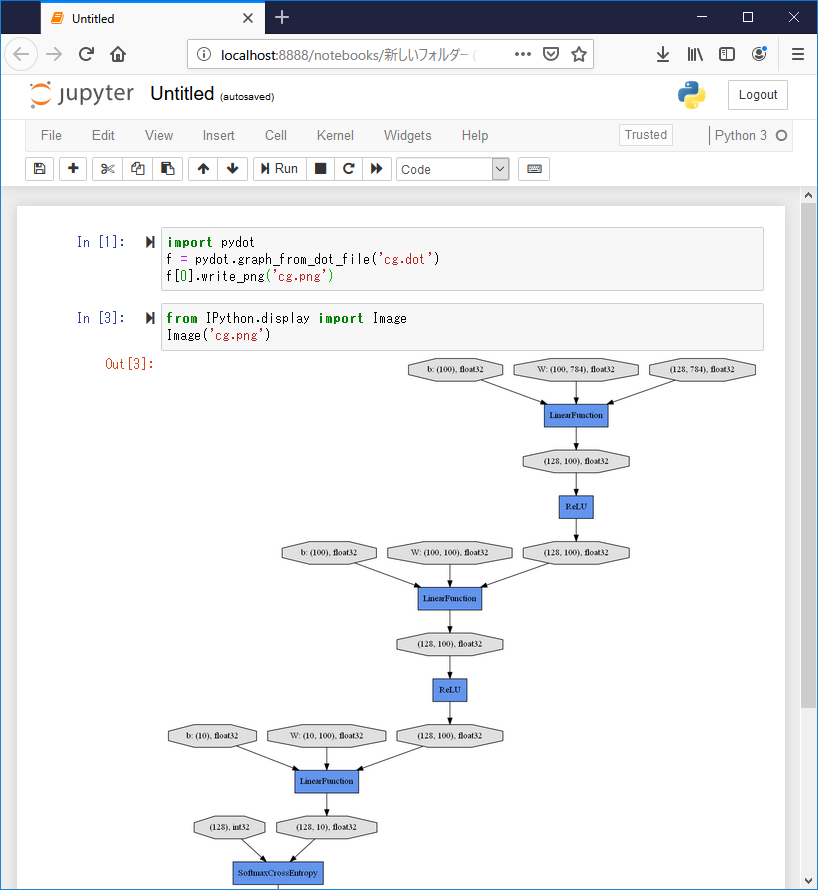Rename notebook via Untitled title

pos(182,94)
